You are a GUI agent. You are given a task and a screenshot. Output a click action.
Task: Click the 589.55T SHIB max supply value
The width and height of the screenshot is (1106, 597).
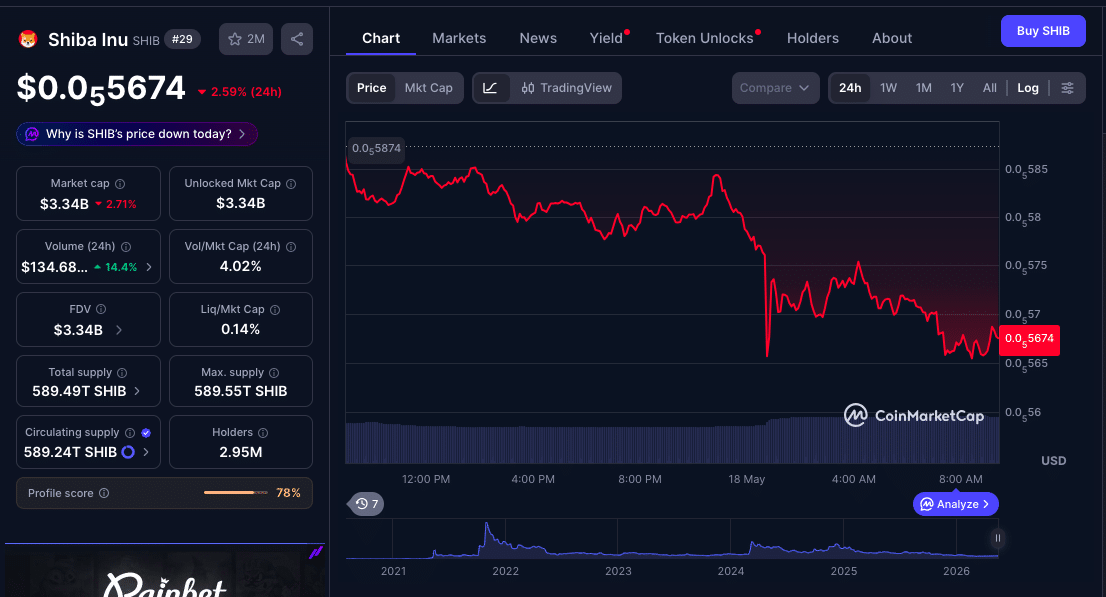[241, 391]
